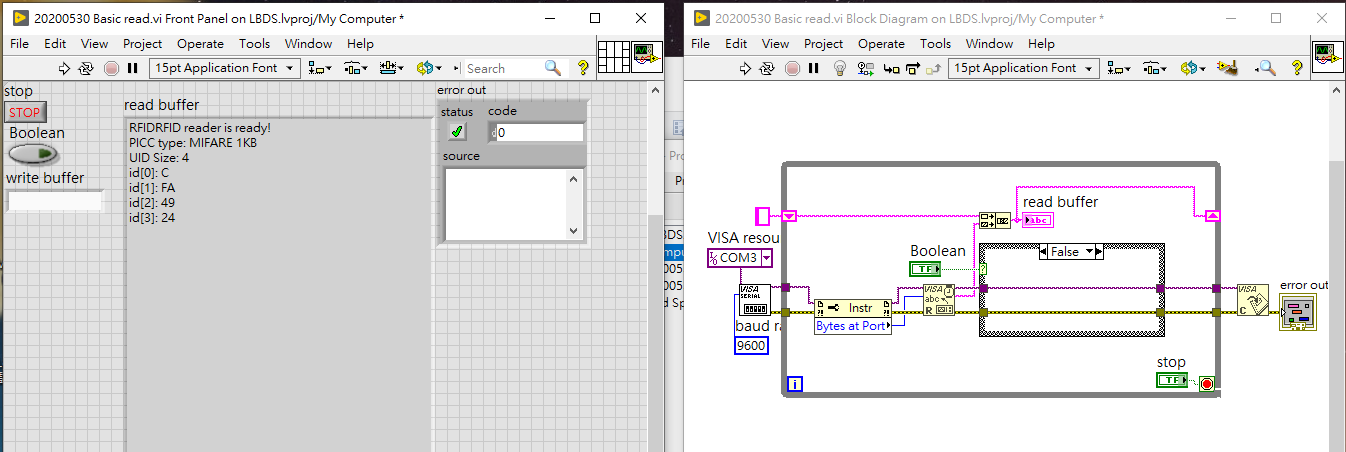Viewport: 1346px width, 452px height.
Task: Select Concatenate Strings node on diagram
Action: (x=994, y=220)
